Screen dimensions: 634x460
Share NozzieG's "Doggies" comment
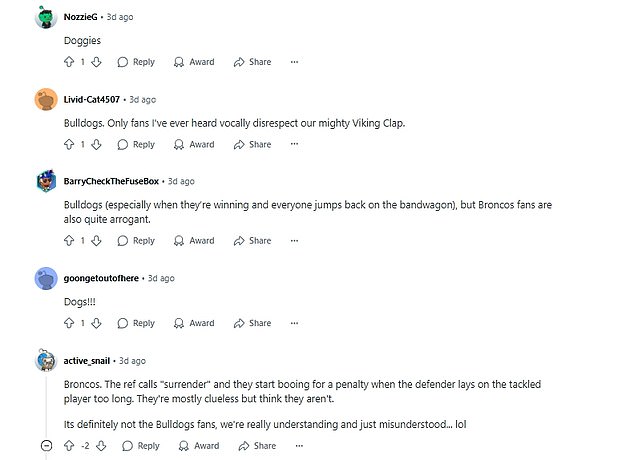pos(252,62)
